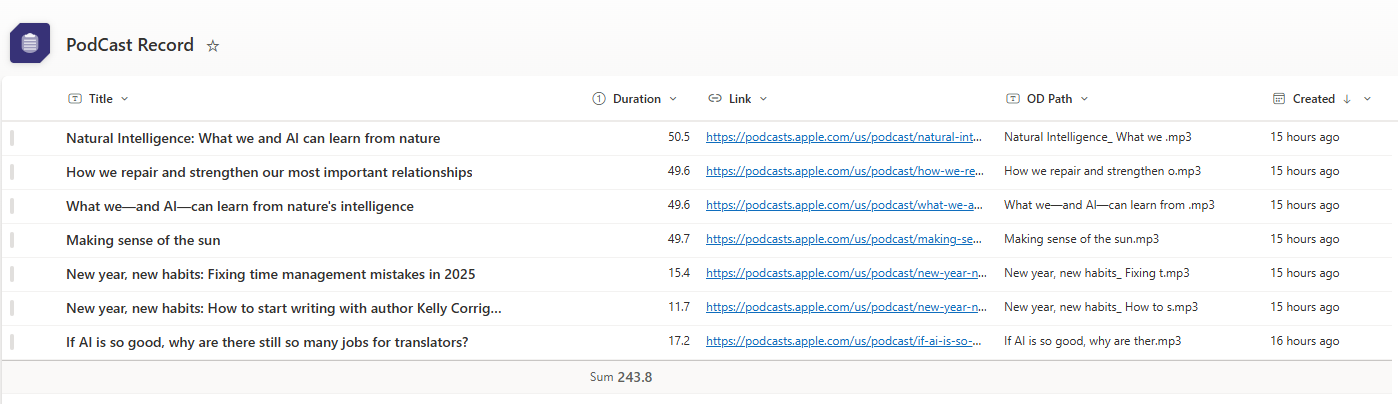Image resolution: width=1398 pixels, height=404 pixels.
Task: Click the Duration column number-type icon
Action: (x=599, y=99)
